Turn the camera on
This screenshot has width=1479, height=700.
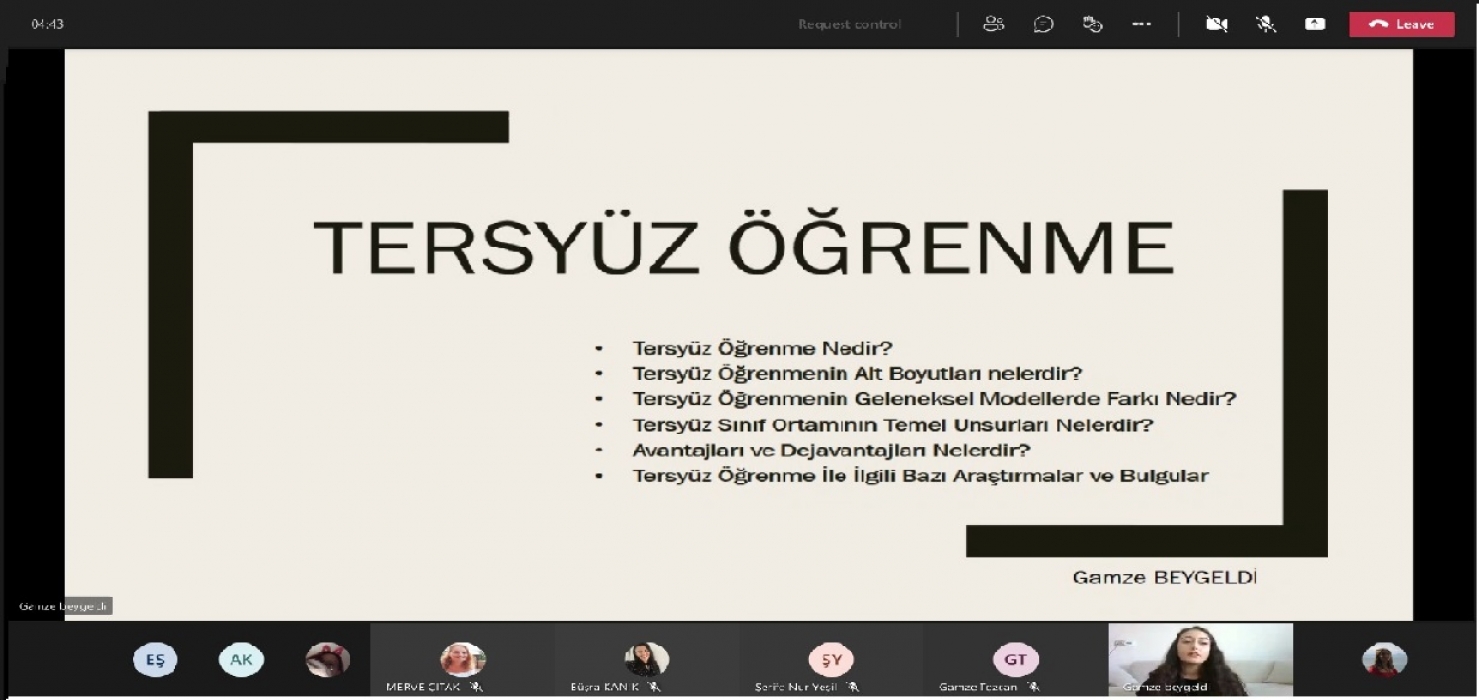click(x=1216, y=24)
